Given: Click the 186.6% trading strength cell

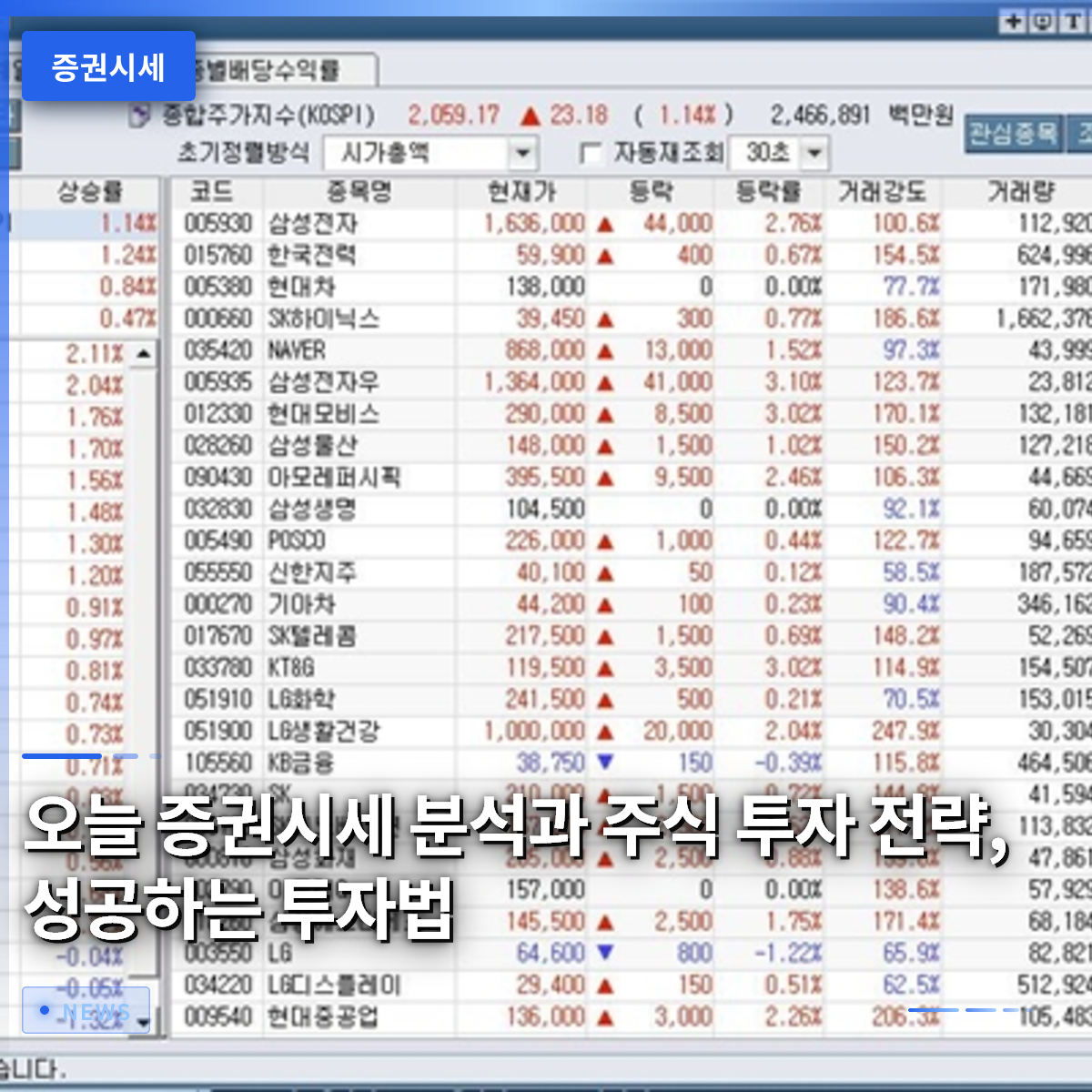Looking at the screenshot, I should pyautogui.click(x=906, y=318).
